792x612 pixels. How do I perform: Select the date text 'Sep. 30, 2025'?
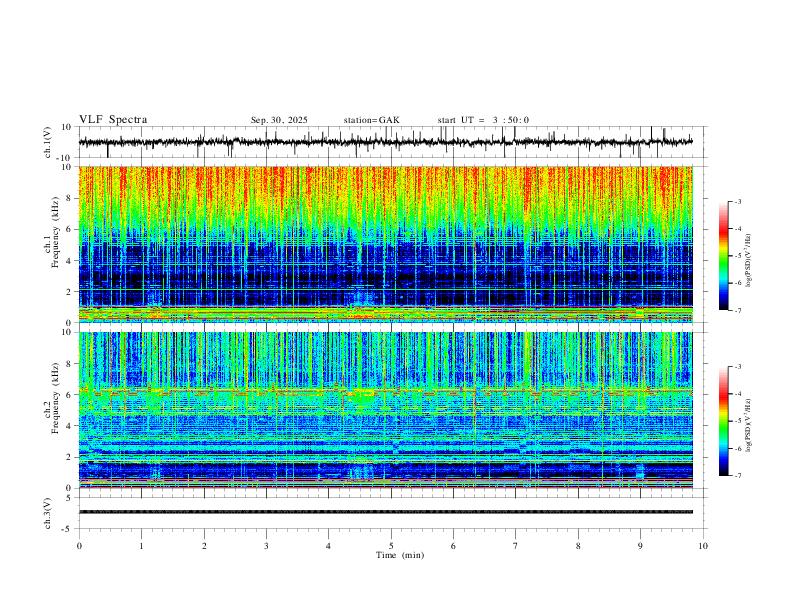pyautogui.click(x=279, y=120)
